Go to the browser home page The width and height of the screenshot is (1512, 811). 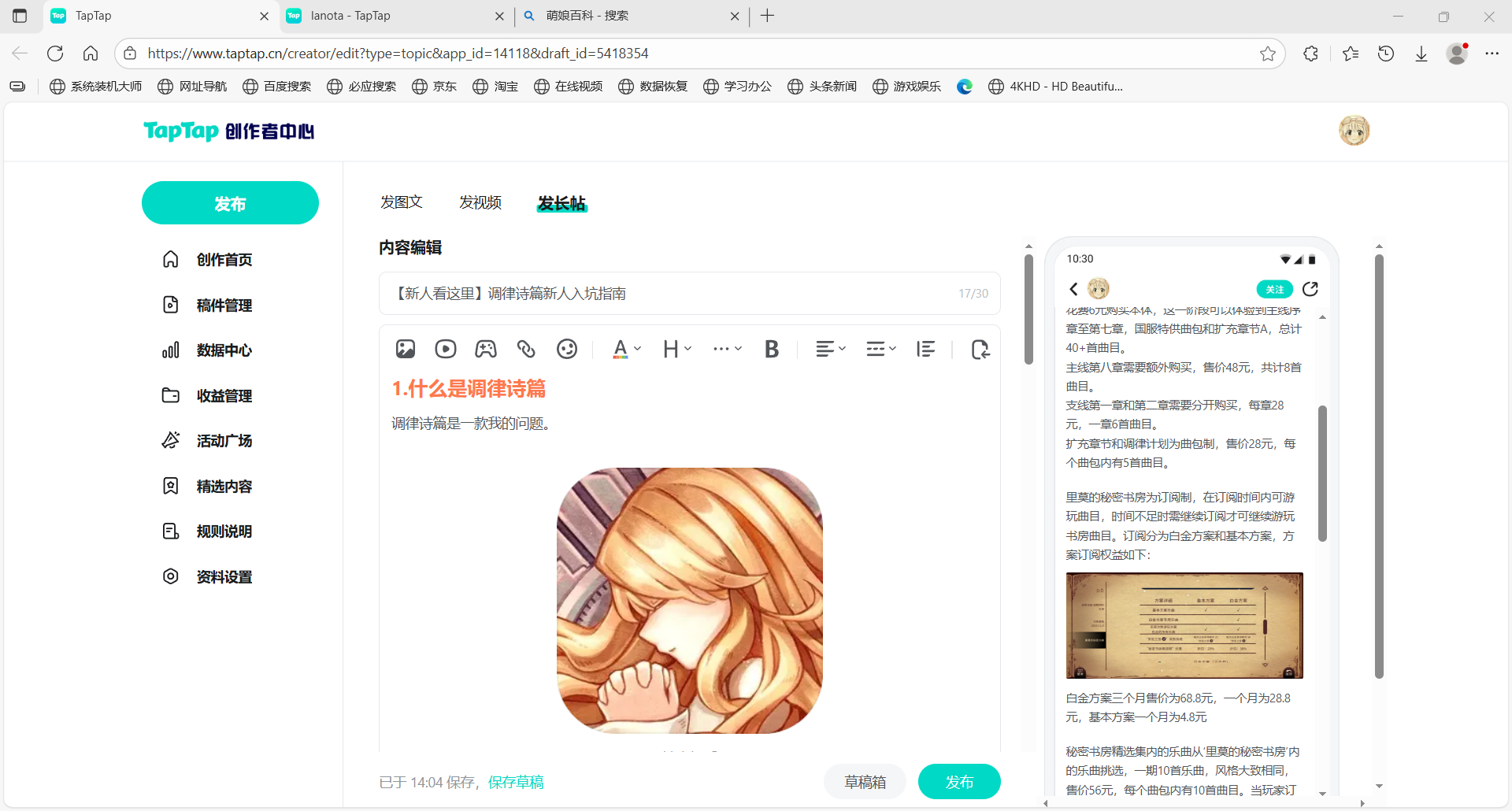point(91,54)
